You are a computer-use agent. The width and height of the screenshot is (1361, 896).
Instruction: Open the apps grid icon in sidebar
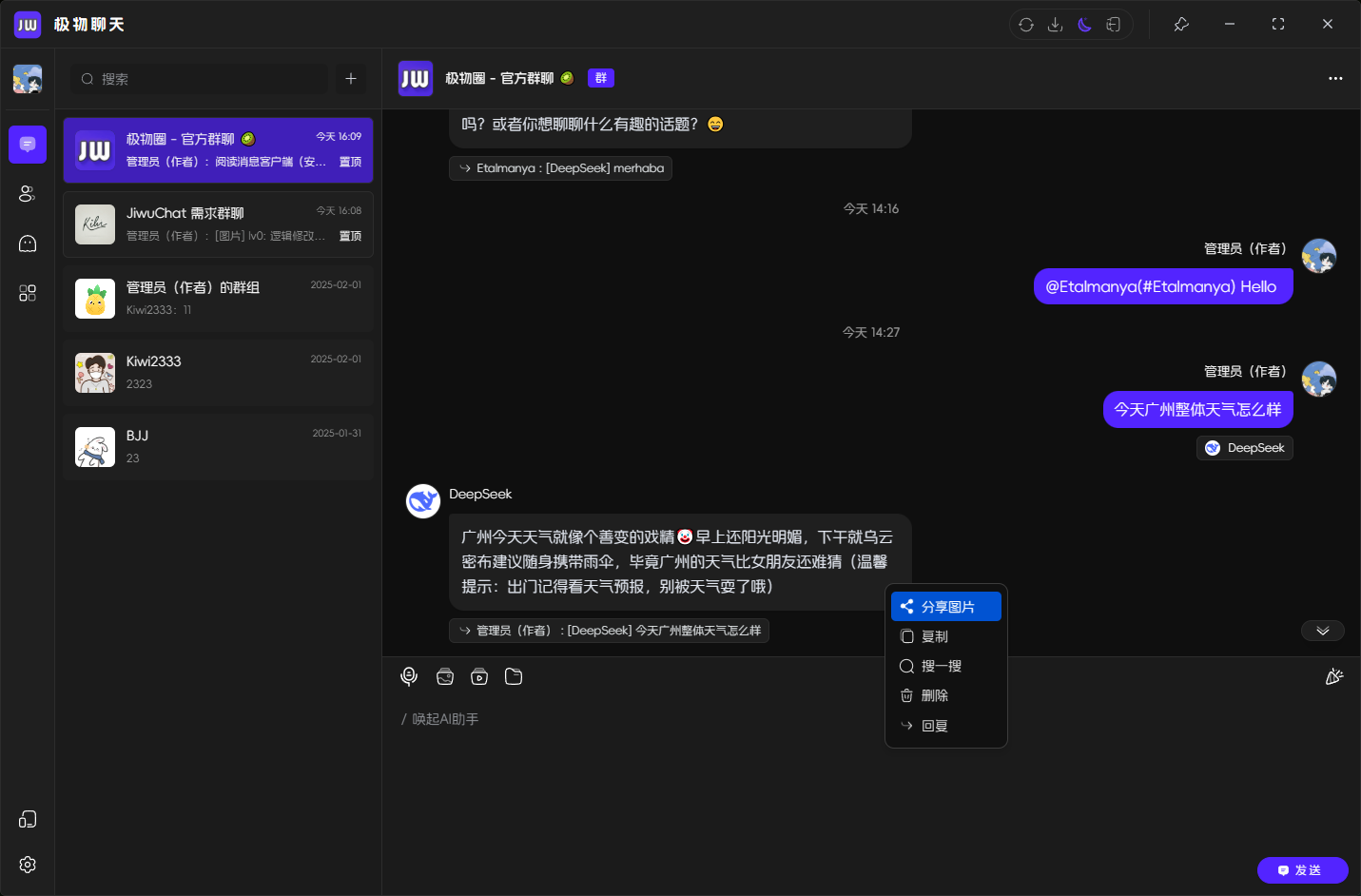click(x=28, y=293)
